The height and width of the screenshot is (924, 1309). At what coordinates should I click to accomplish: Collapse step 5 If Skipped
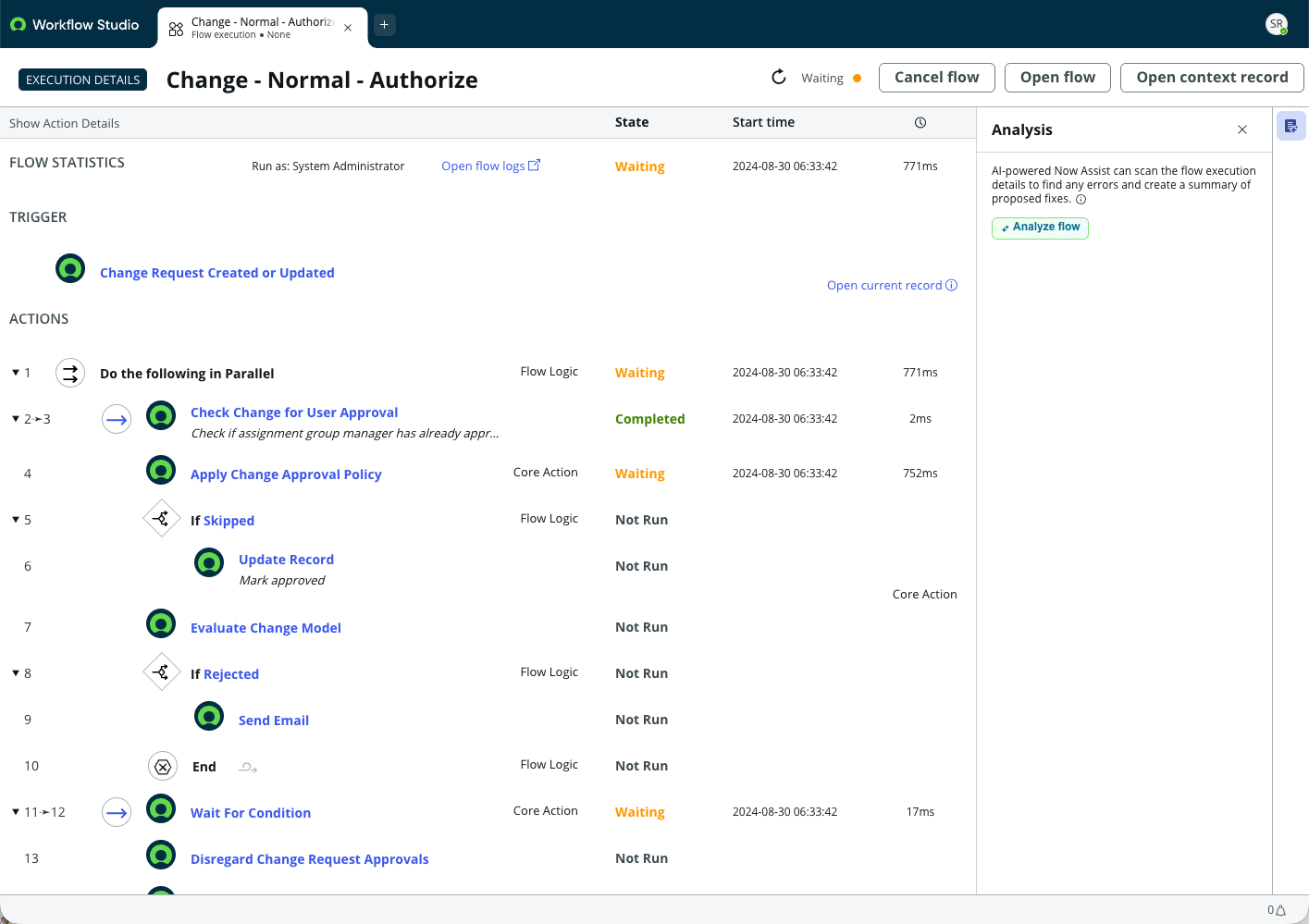click(x=16, y=520)
